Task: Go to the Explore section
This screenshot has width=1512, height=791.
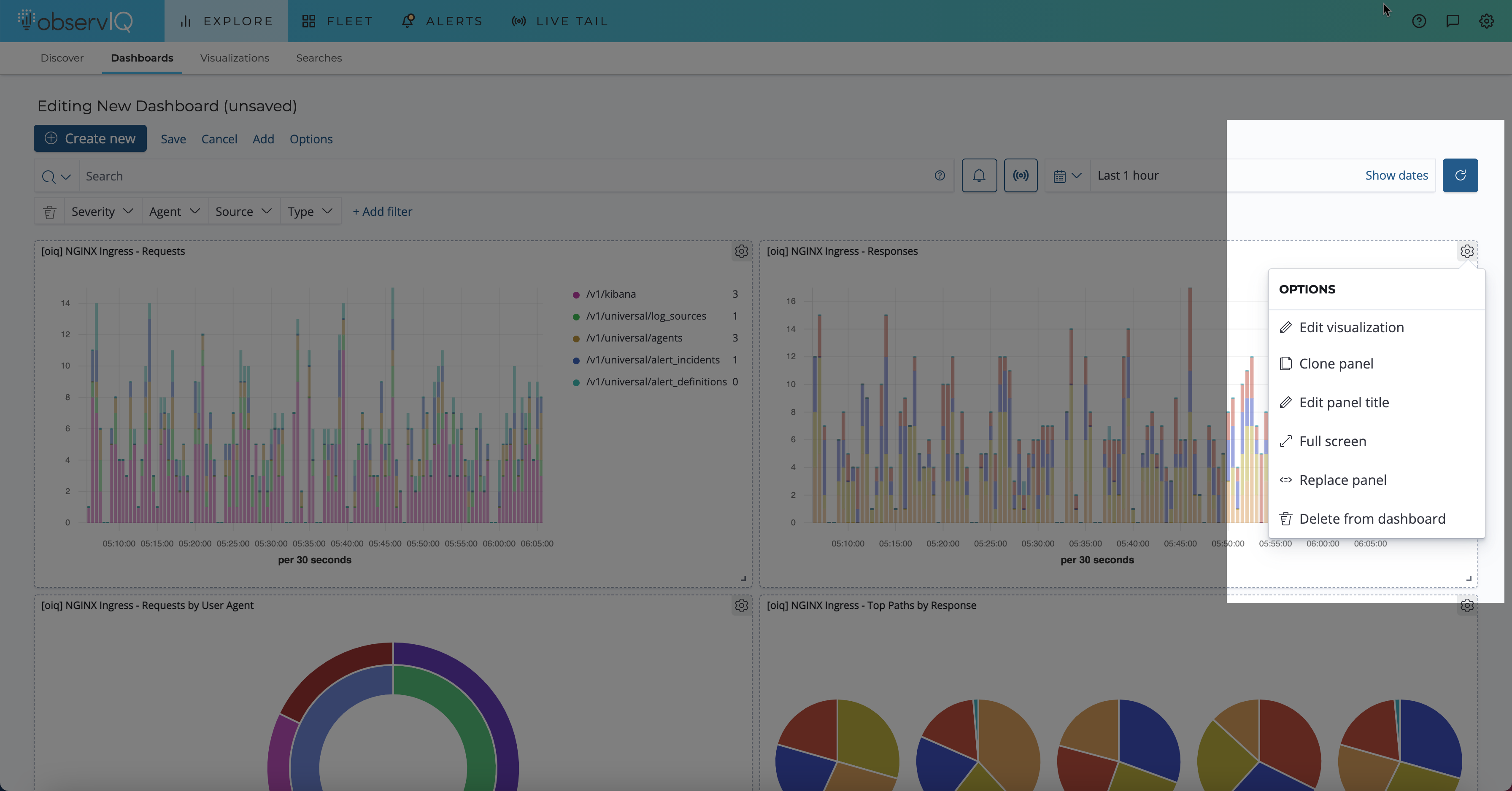Action: 226,21
